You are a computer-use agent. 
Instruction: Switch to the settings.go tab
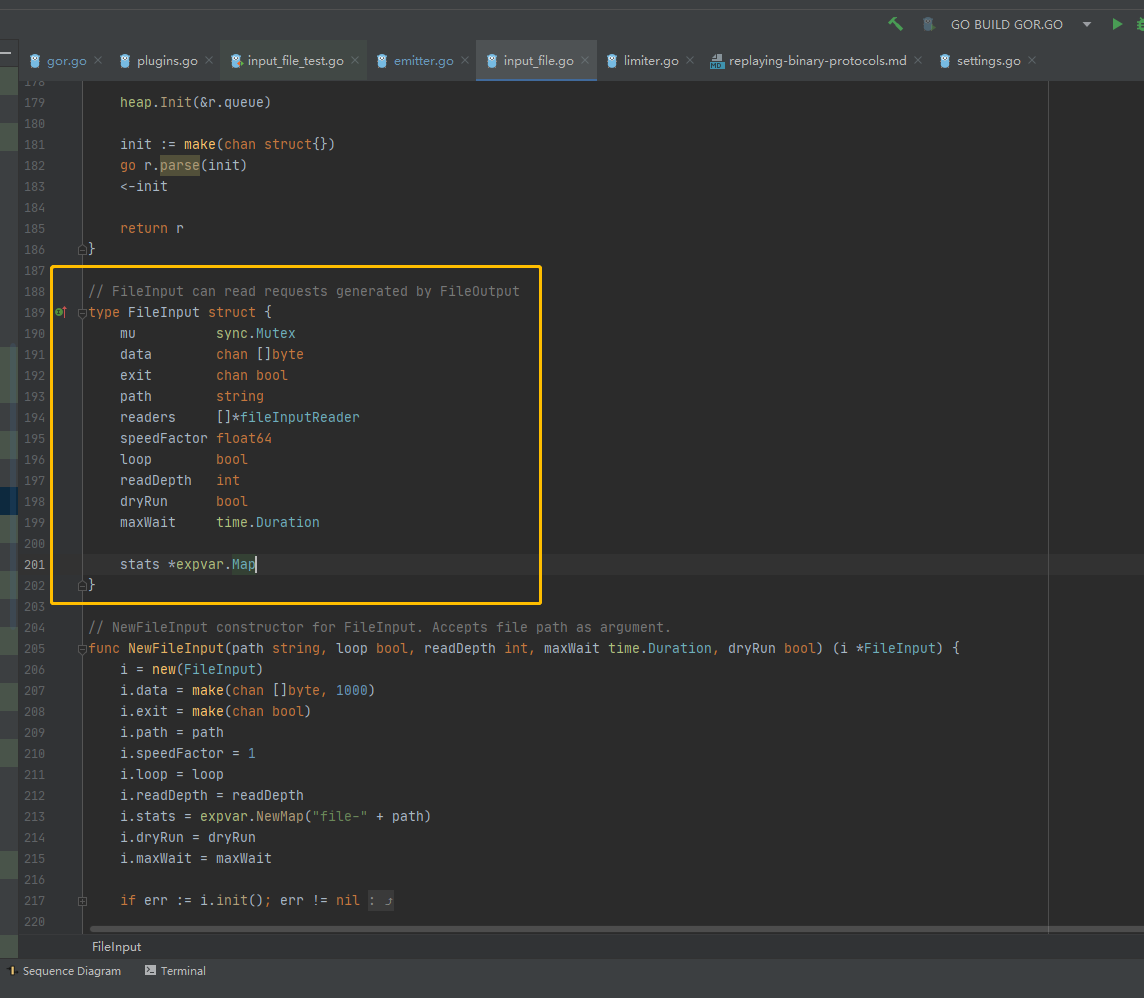989,61
